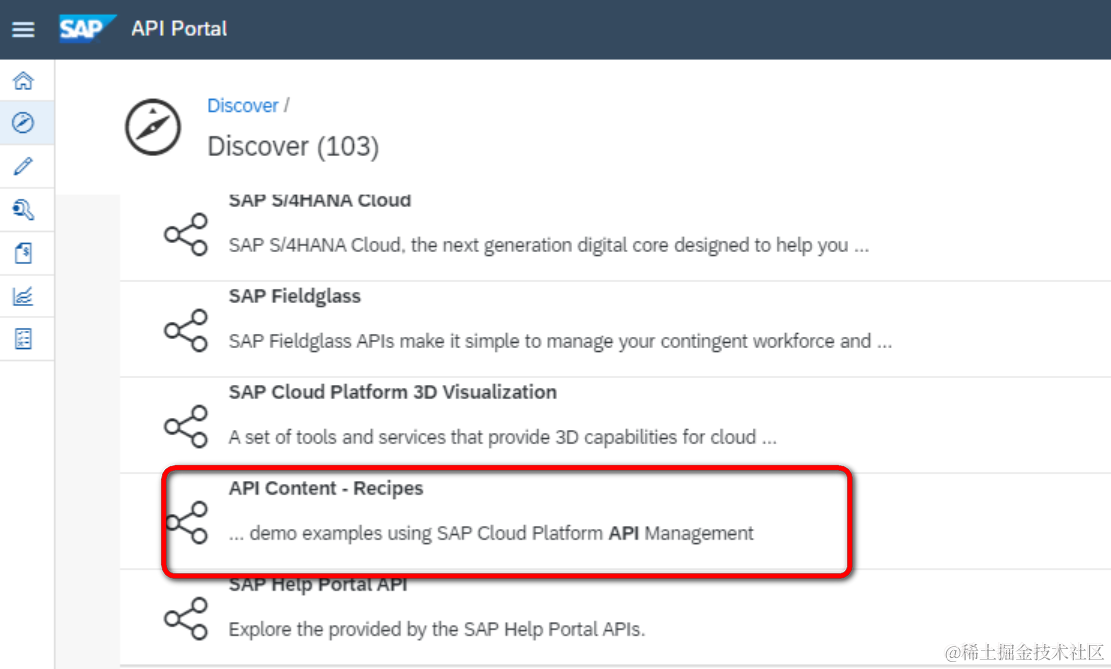Image resolution: width=1111 pixels, height=669 pixels.
Task: Click the SAP logo
Action: [x=86, y=28]
